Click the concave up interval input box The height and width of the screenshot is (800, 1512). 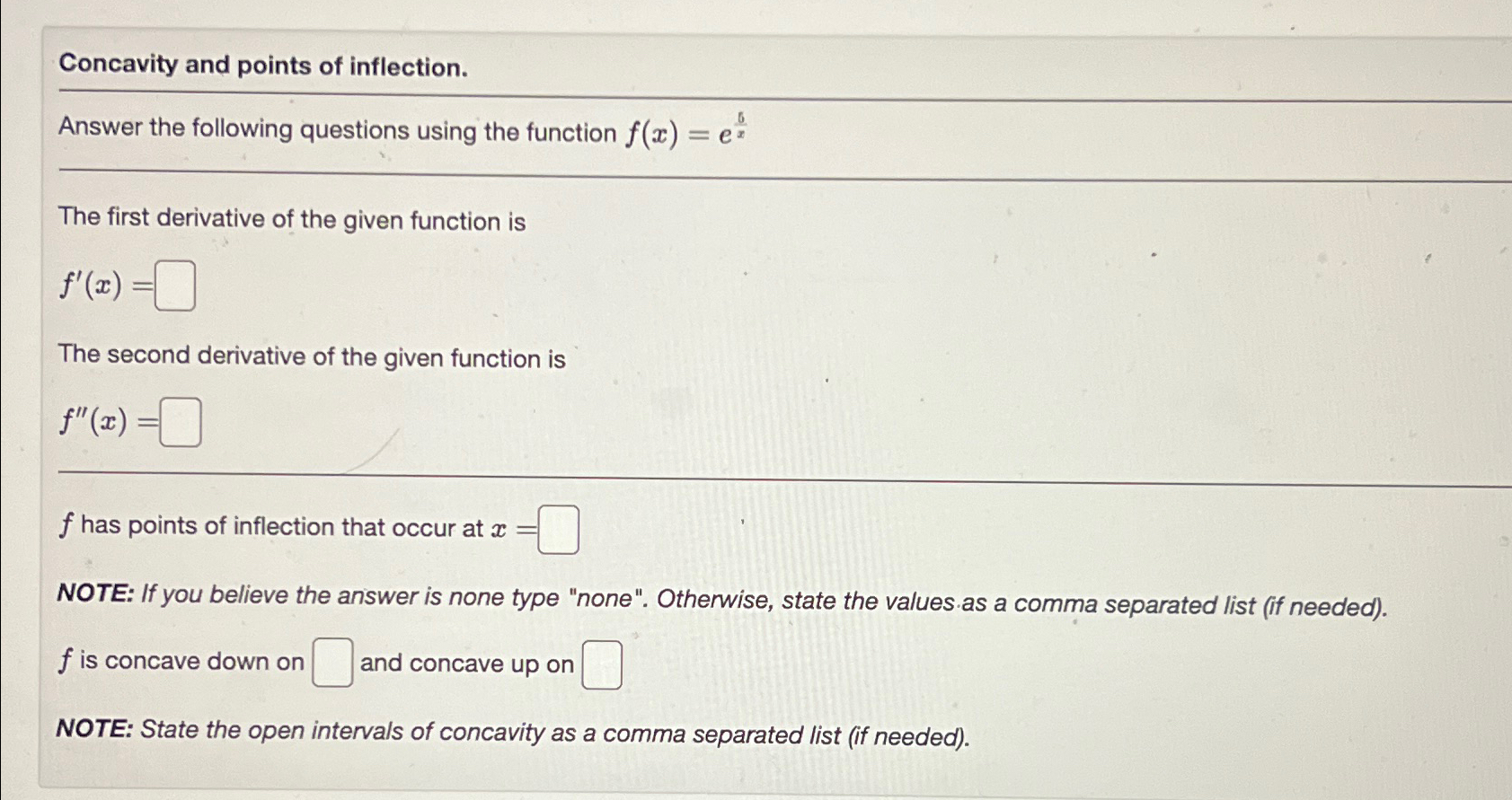(x=601, y=666)
